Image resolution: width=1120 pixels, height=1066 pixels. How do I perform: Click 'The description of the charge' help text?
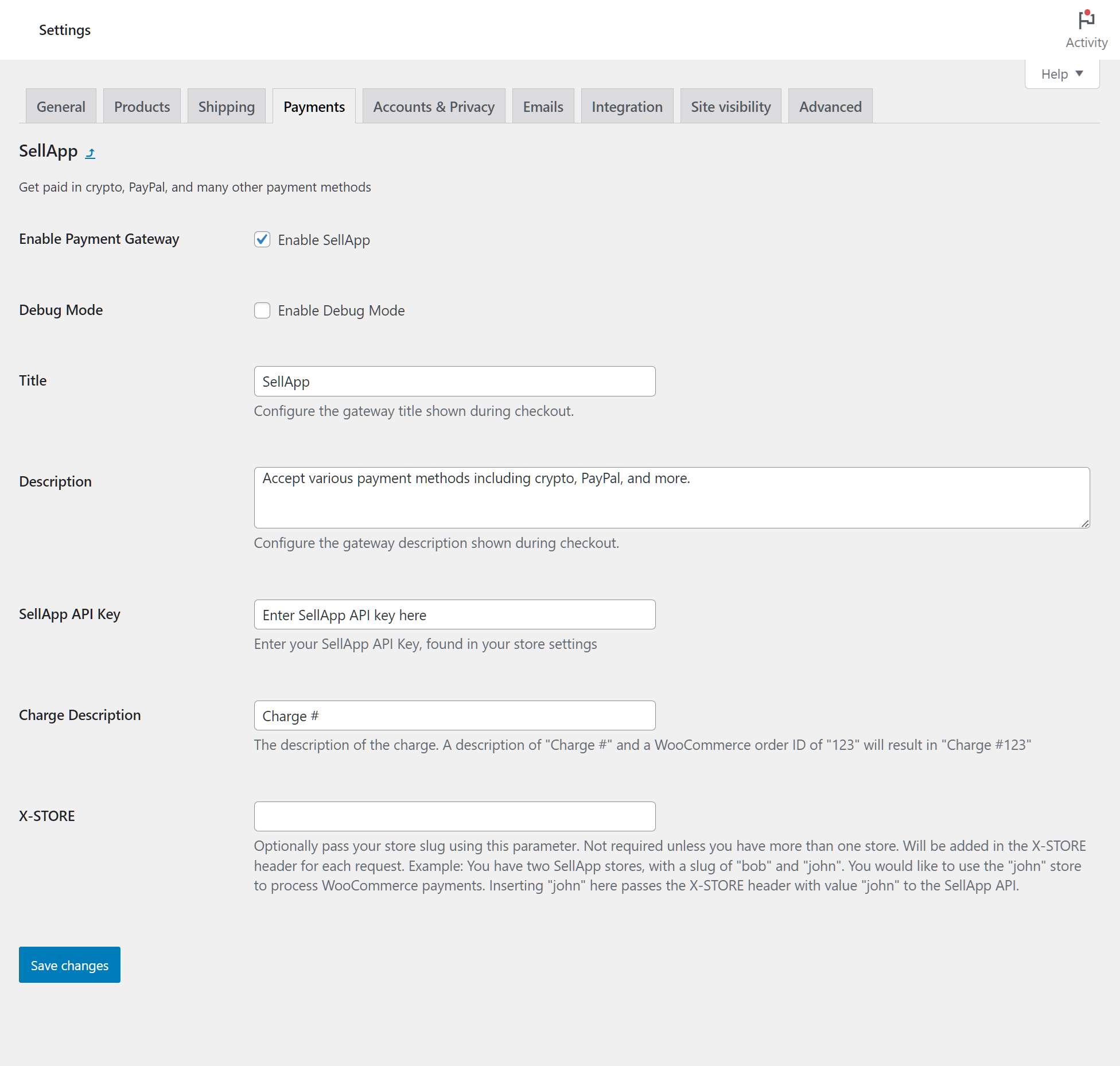pos(643,745)
